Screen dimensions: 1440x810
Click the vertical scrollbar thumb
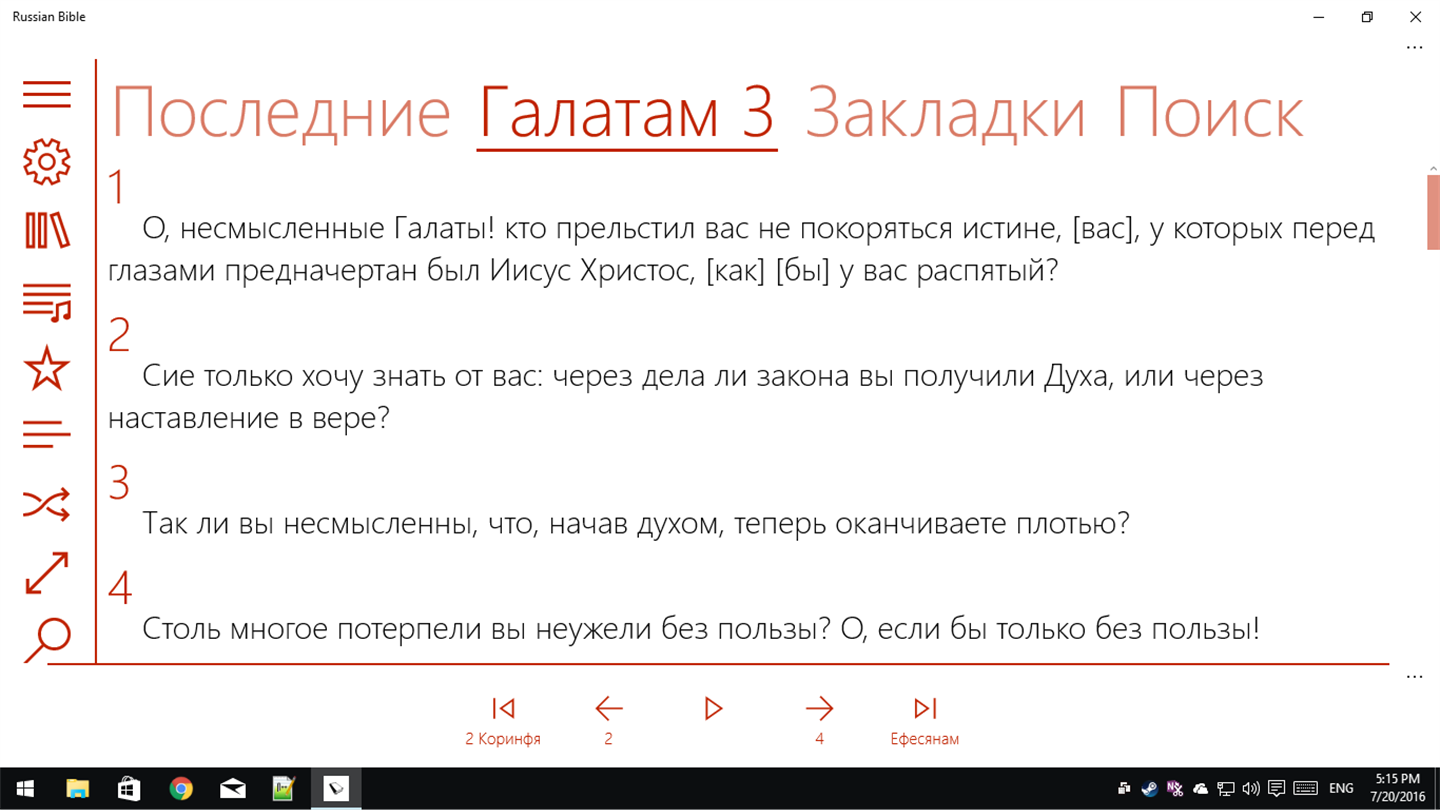[1433, 212]
